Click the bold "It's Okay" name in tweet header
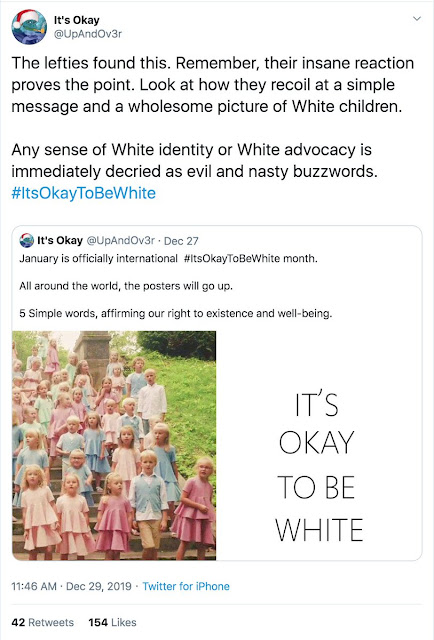The image size is (434, 640). [76, 20]
